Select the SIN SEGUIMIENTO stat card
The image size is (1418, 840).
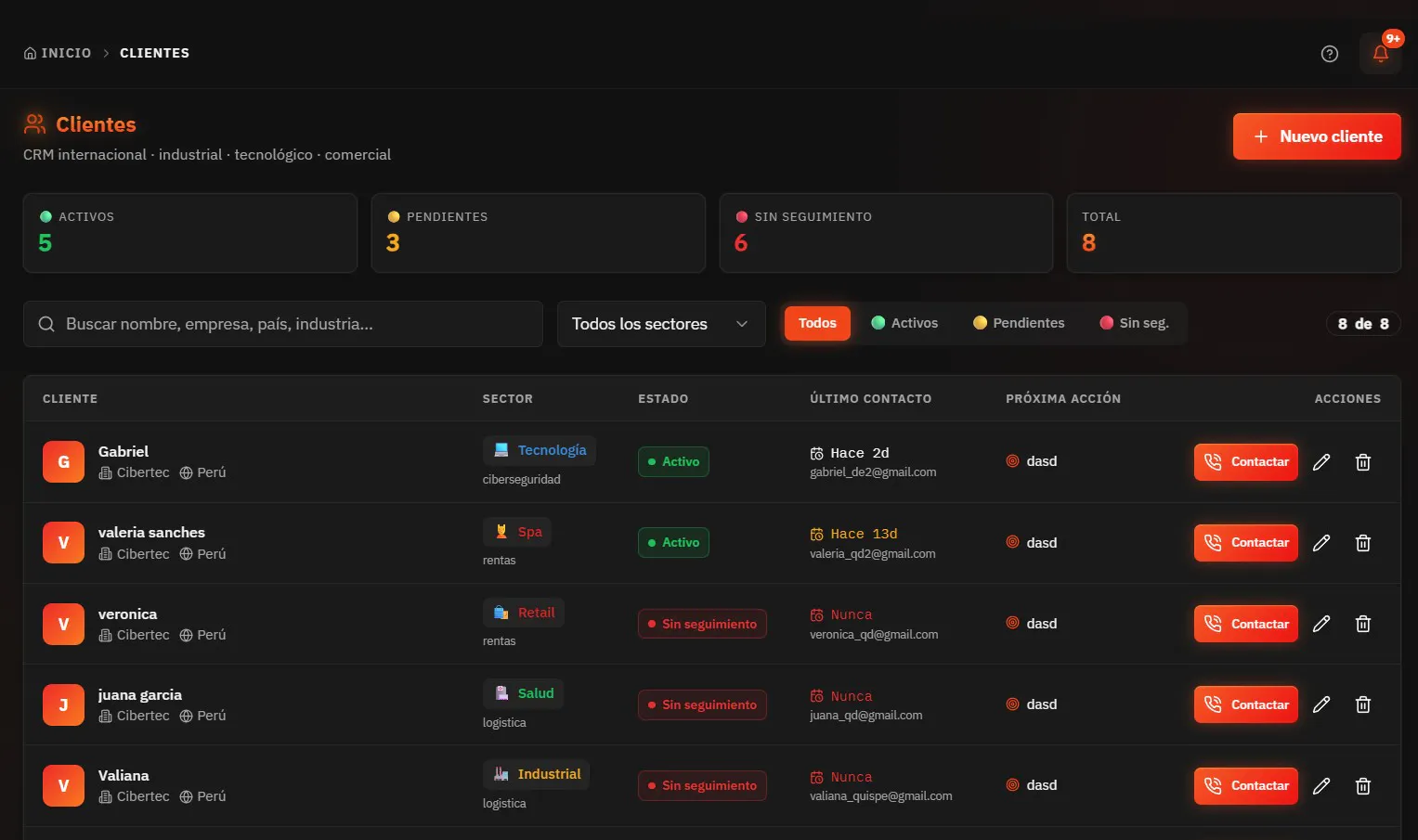tap(886, 233)
